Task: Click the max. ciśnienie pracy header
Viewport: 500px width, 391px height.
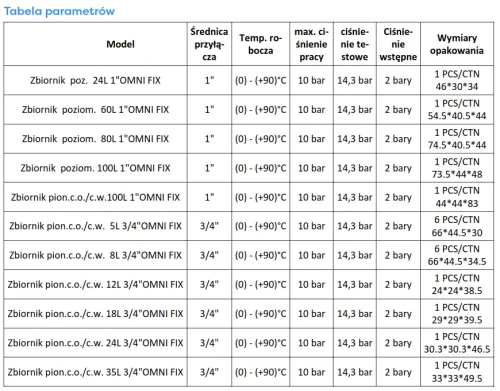Action: point(311,44)
